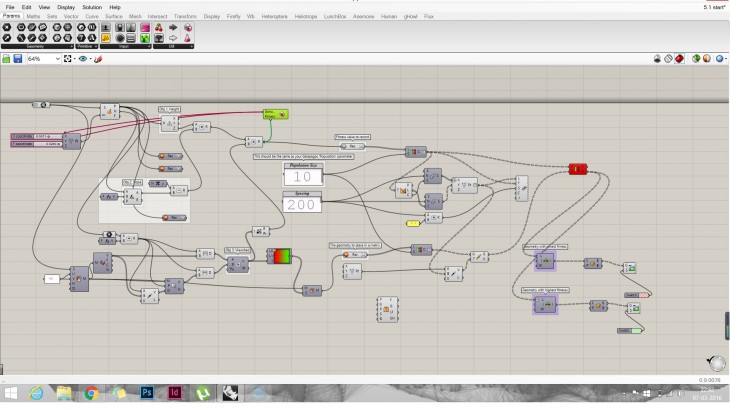Click the red component on the right
This screenshot has width=730, height=411.
point(578,169)
